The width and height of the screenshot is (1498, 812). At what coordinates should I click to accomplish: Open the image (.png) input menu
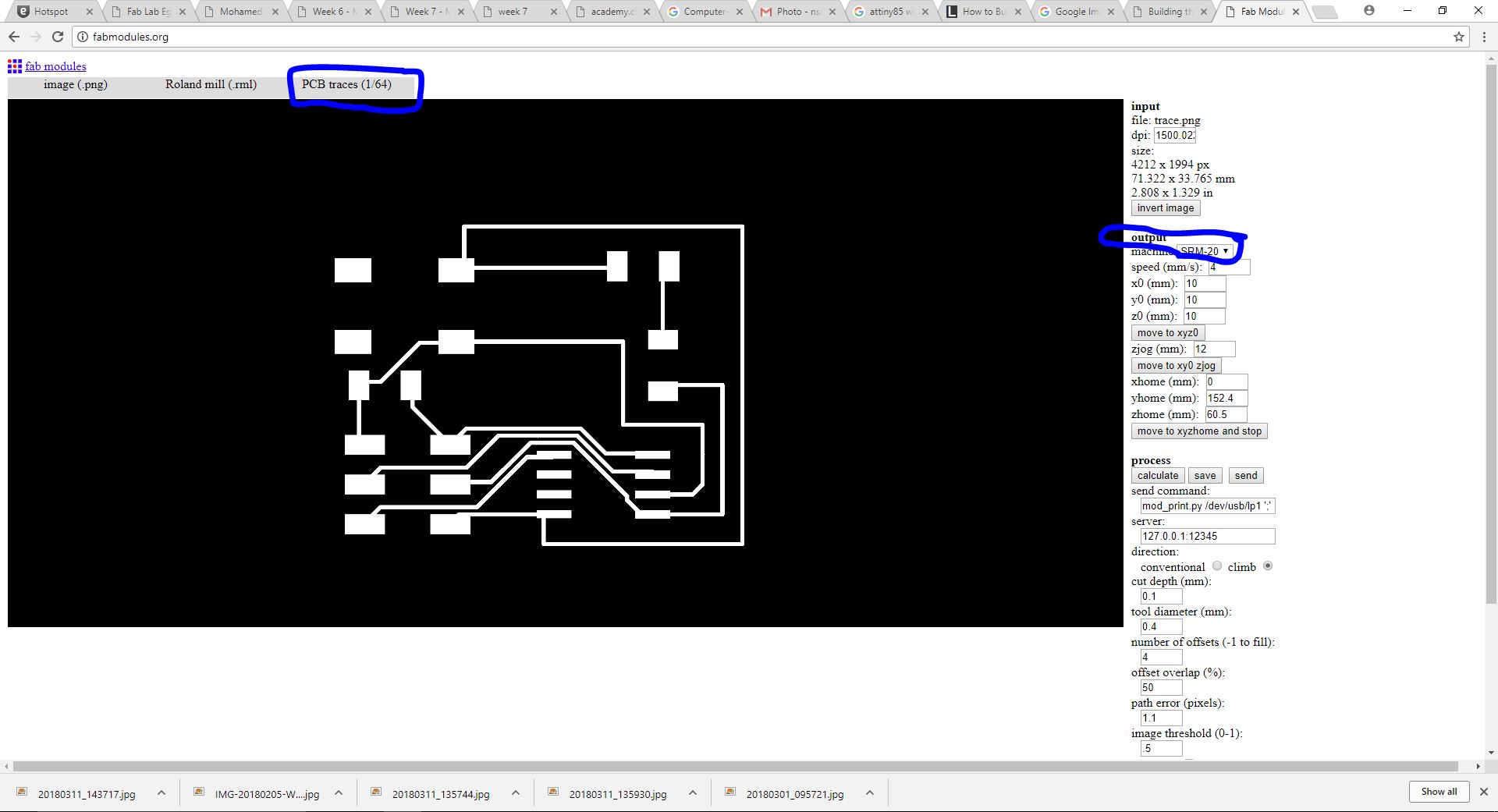[x=76, y=85]
